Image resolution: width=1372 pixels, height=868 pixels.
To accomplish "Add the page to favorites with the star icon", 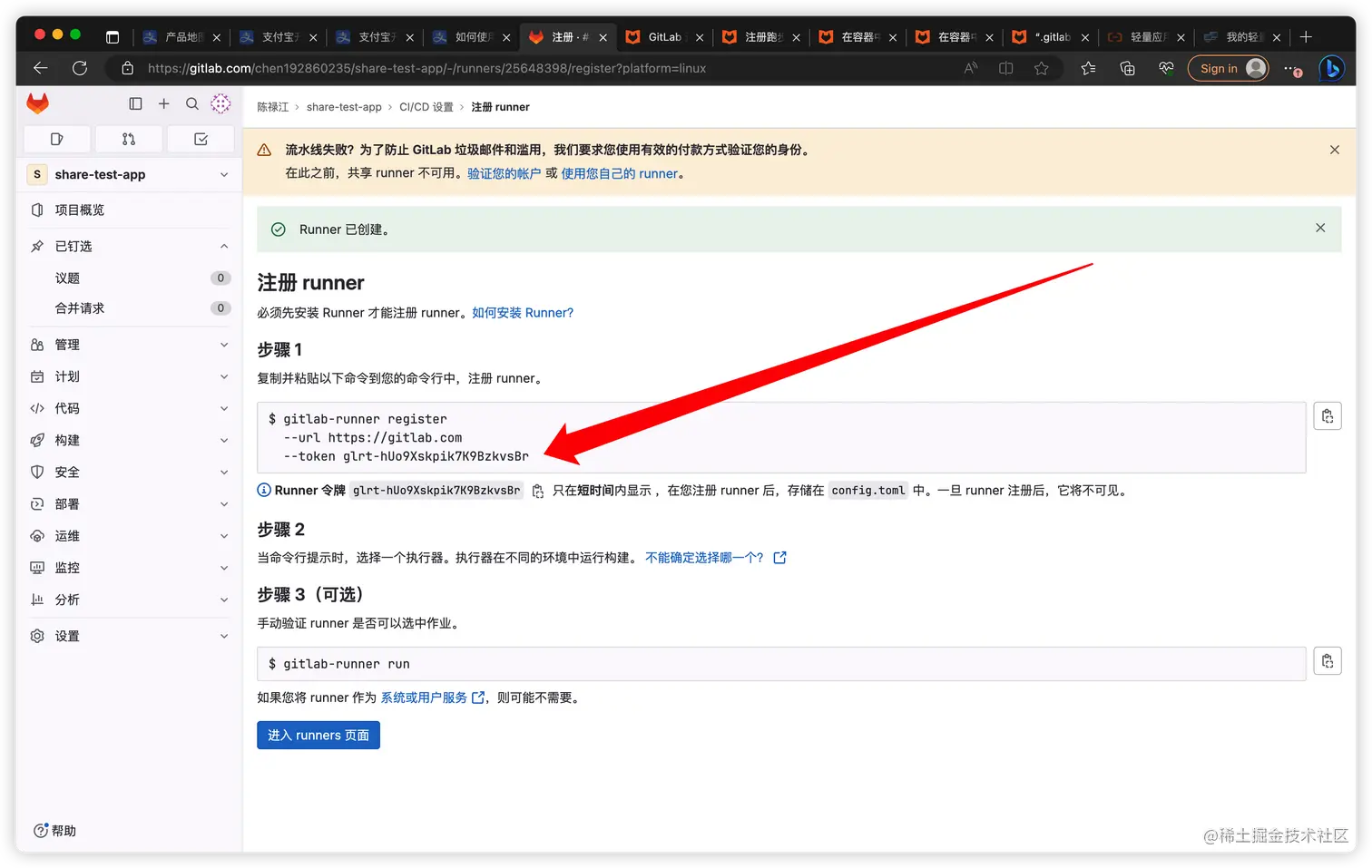I will pyautogui.click(x=1041, y=68).
